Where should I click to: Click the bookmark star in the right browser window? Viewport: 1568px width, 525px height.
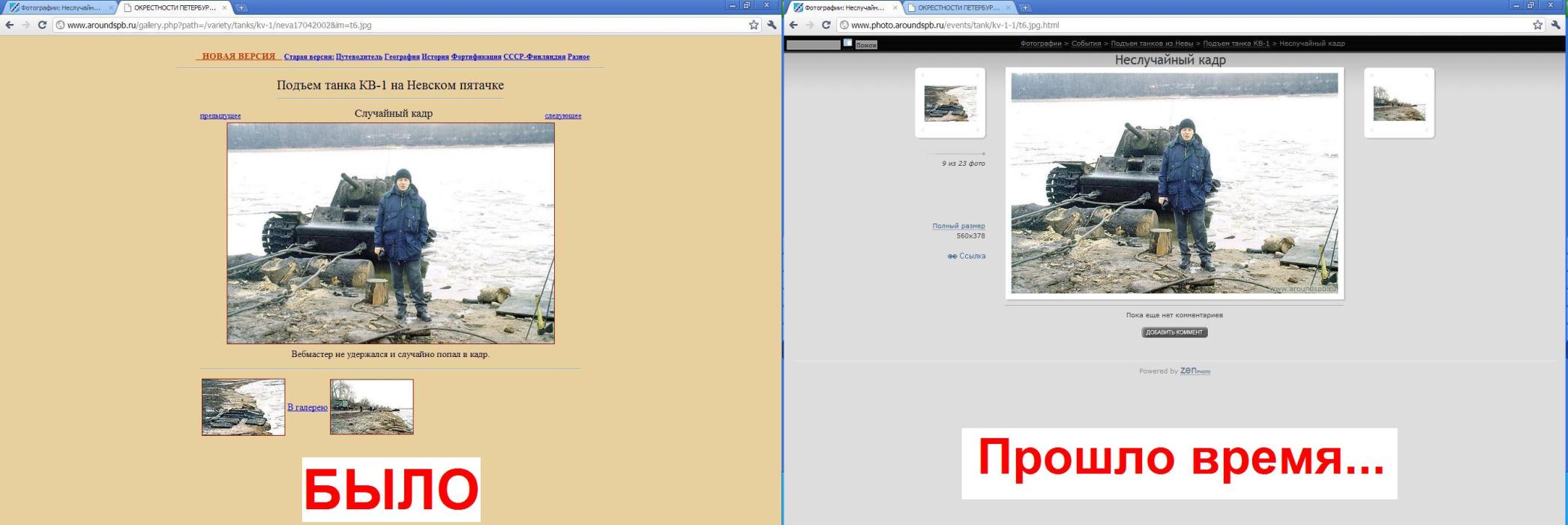(1537, 25)
